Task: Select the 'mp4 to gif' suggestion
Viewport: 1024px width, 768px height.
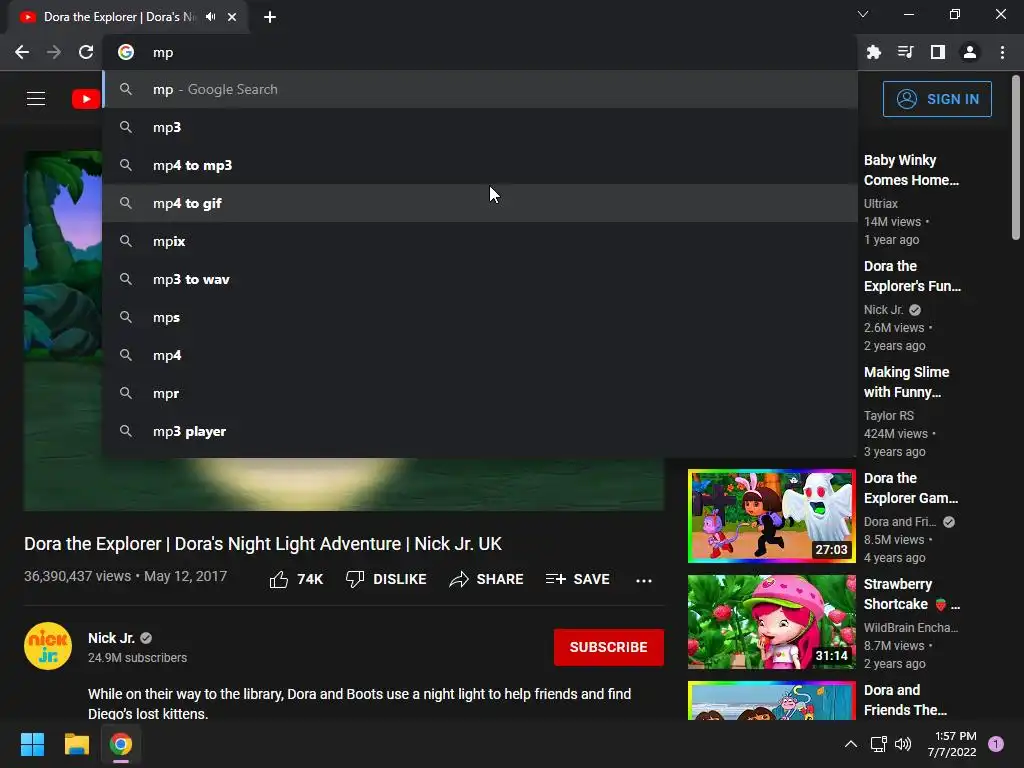Action: (x=480, y=203)
